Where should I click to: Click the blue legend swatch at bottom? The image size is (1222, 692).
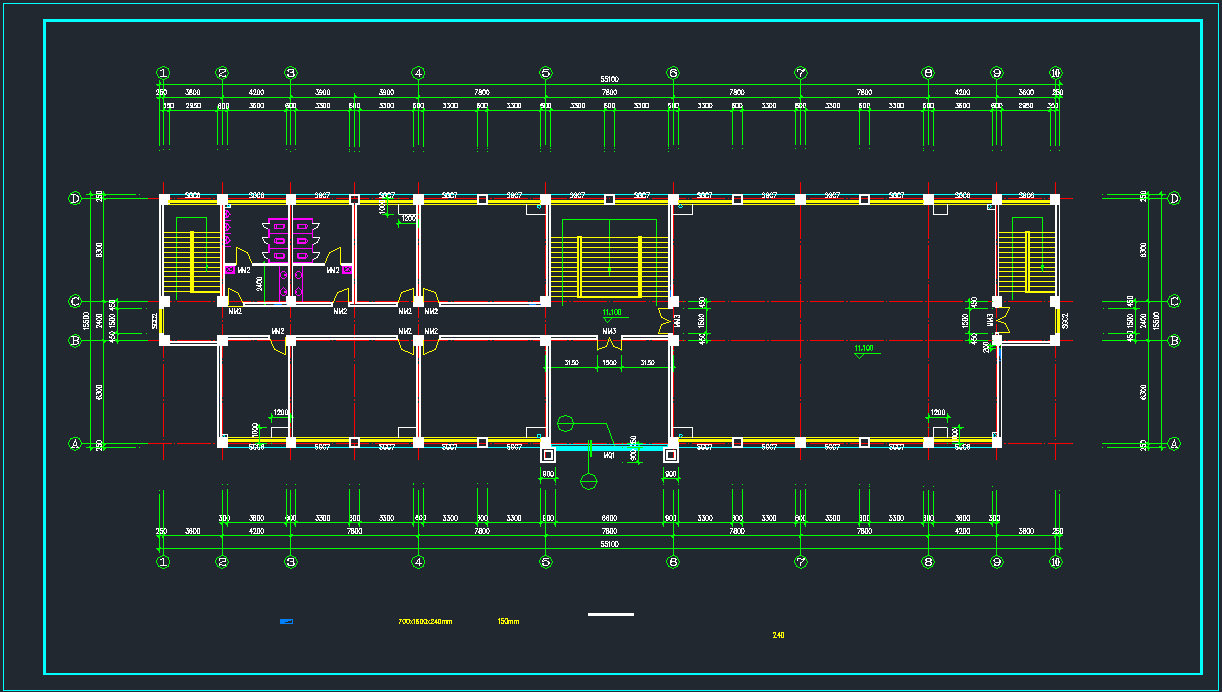point(287,621)
